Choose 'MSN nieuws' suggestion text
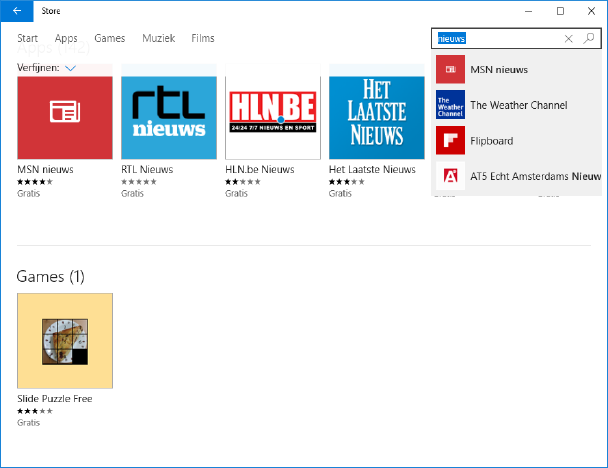Screen dimensions: 608x468 click(499, 70)
